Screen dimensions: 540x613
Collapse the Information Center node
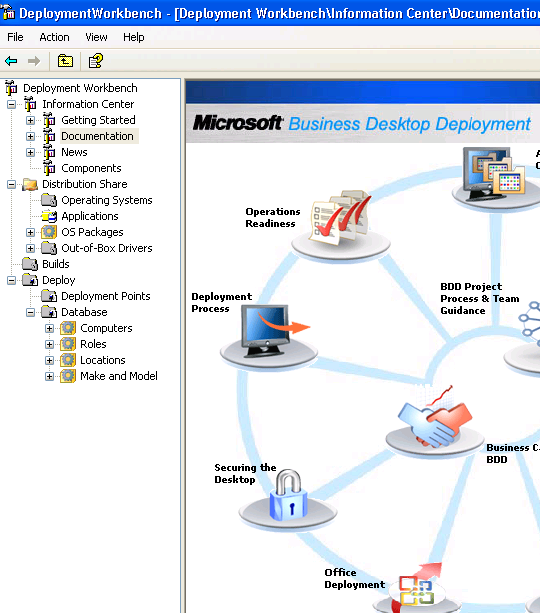(x=11, y=104)
